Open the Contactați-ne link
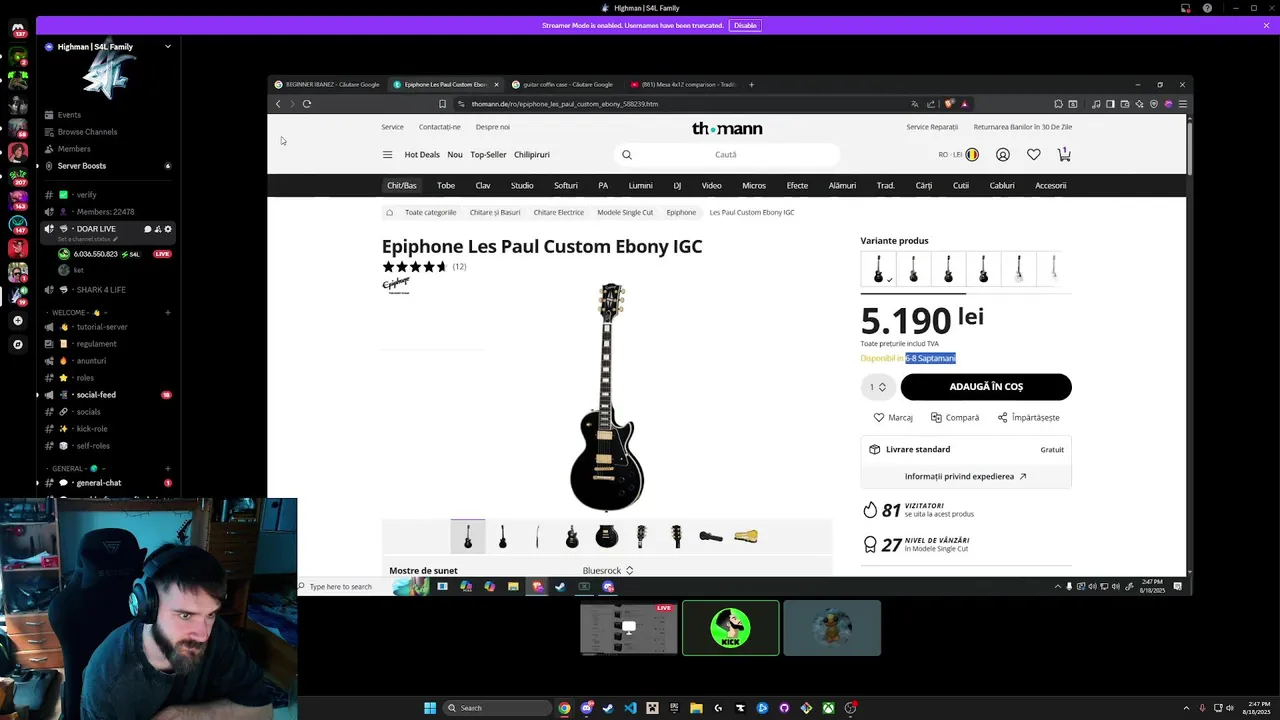This screenshot has height=720, width=1280. [440, 127]
